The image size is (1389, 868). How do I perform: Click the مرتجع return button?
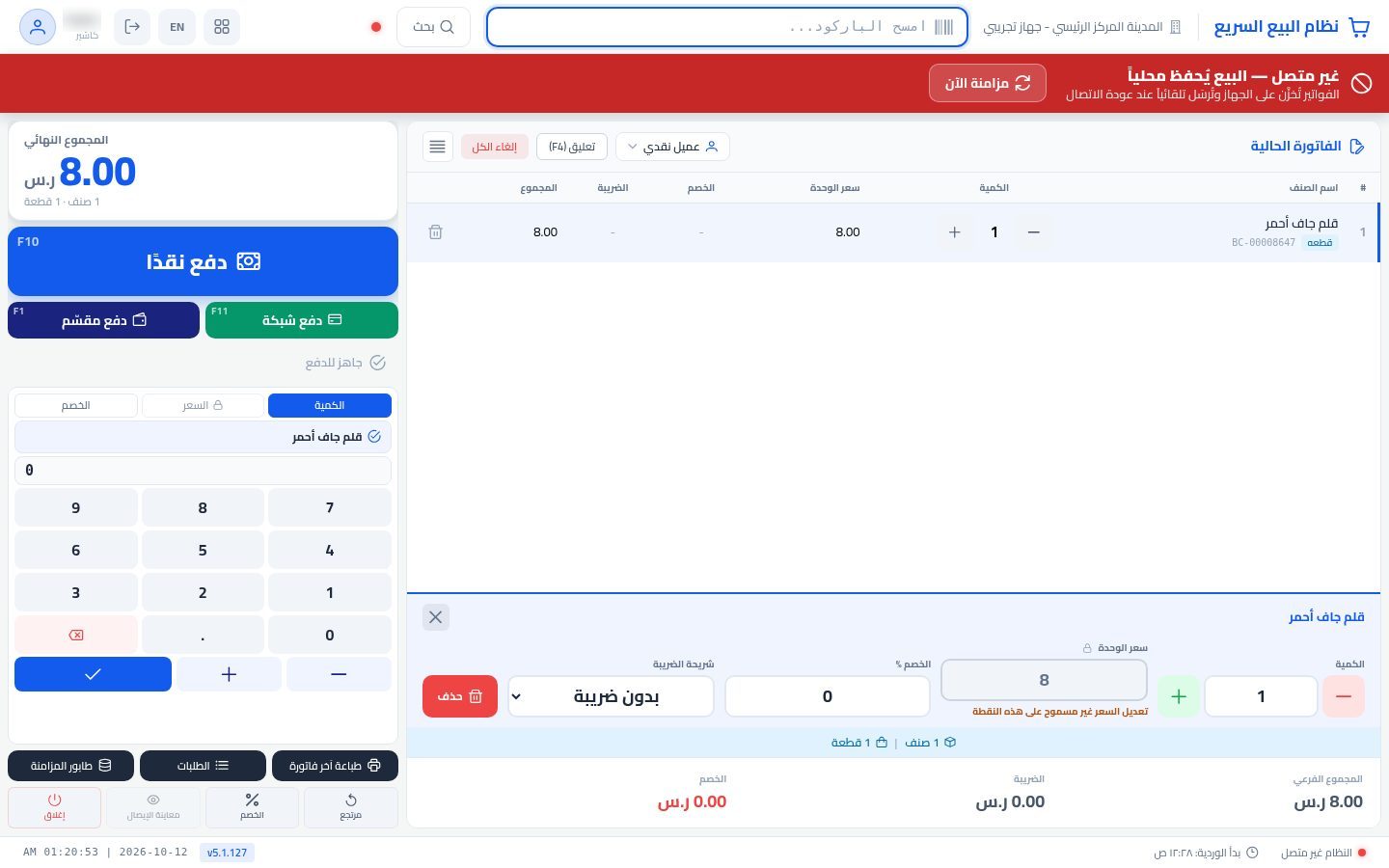[351, 807]
